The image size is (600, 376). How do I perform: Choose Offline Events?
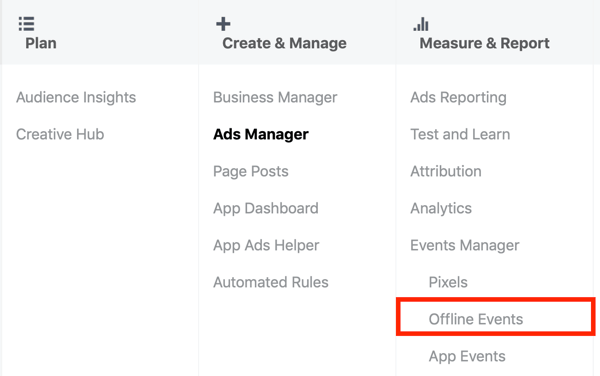[x=476, y=319]
